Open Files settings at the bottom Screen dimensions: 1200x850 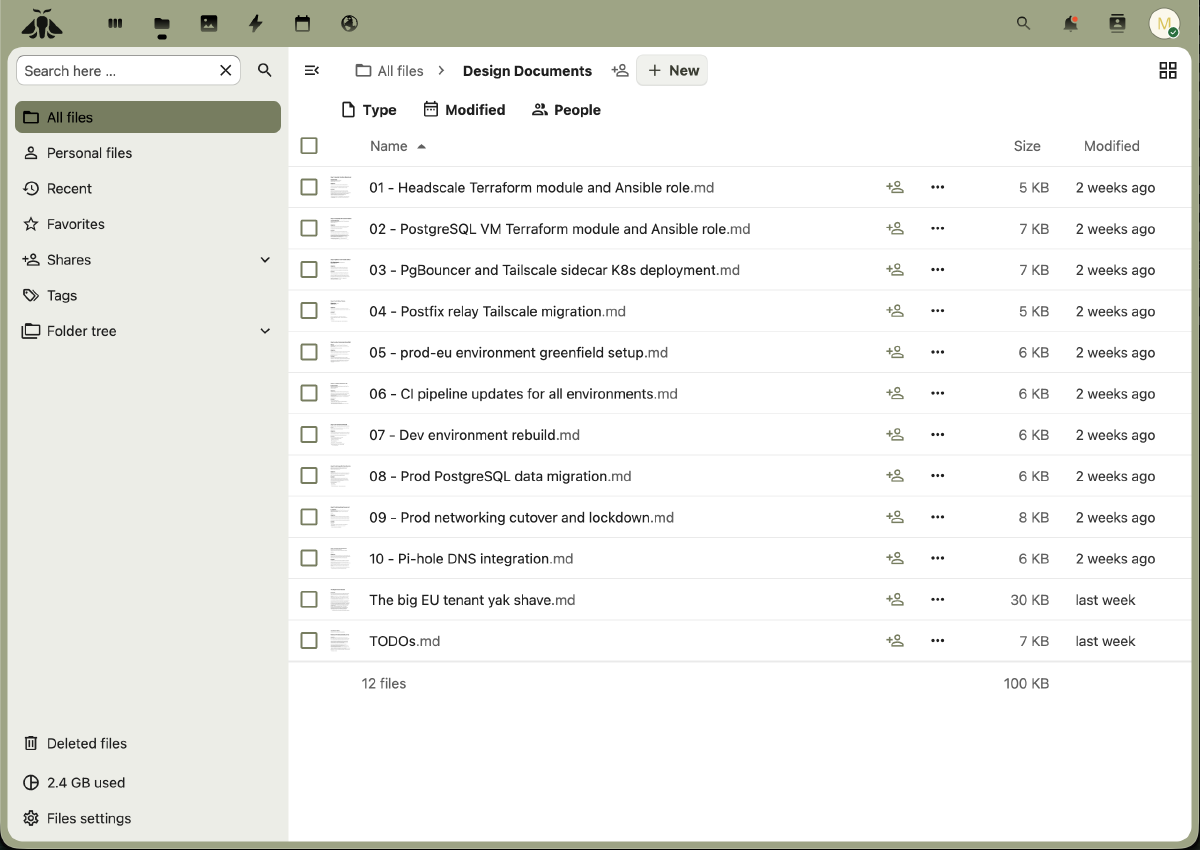88,818
